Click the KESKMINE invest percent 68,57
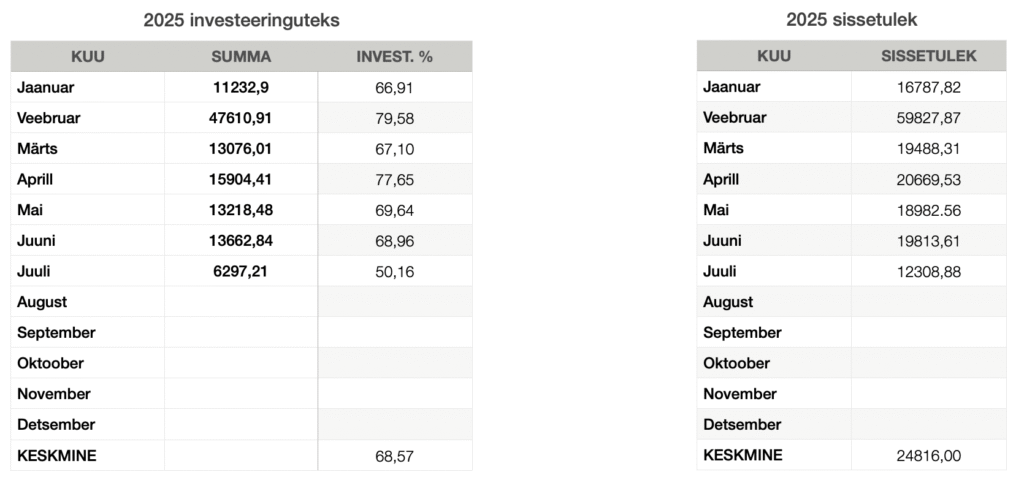The height and width of the screenshot is (488, 1024). (x=394, y=455)
